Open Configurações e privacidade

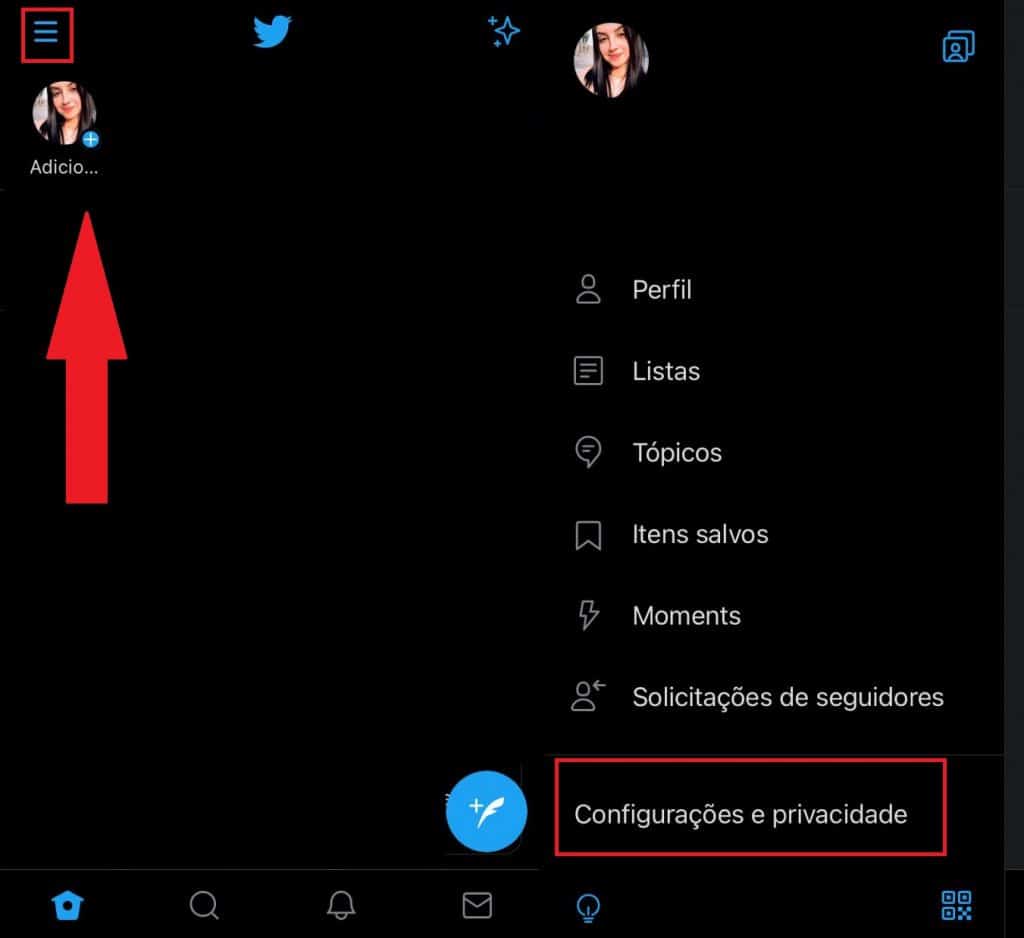[x=741, y=815]
